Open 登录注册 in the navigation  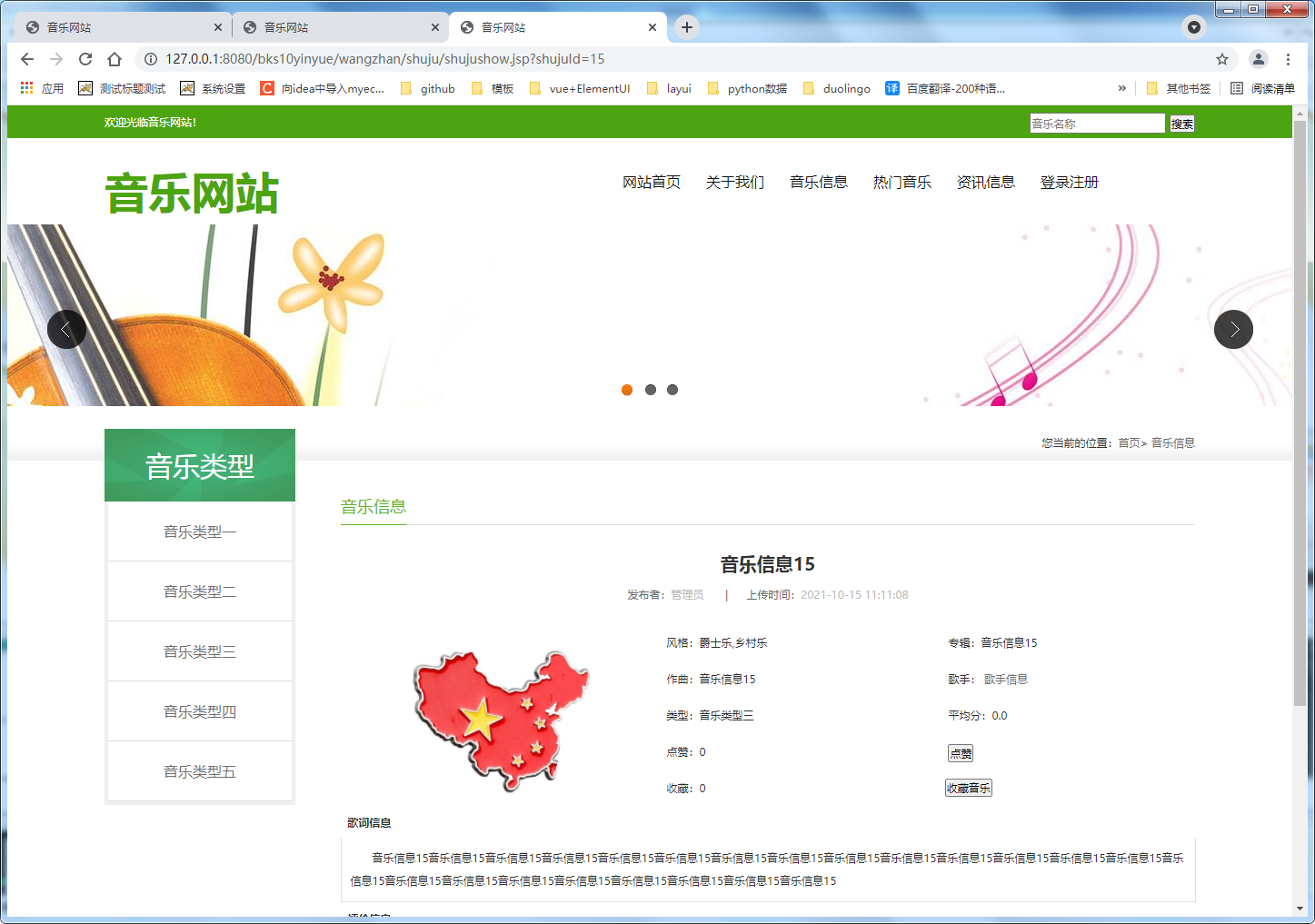click(1070, 182)
